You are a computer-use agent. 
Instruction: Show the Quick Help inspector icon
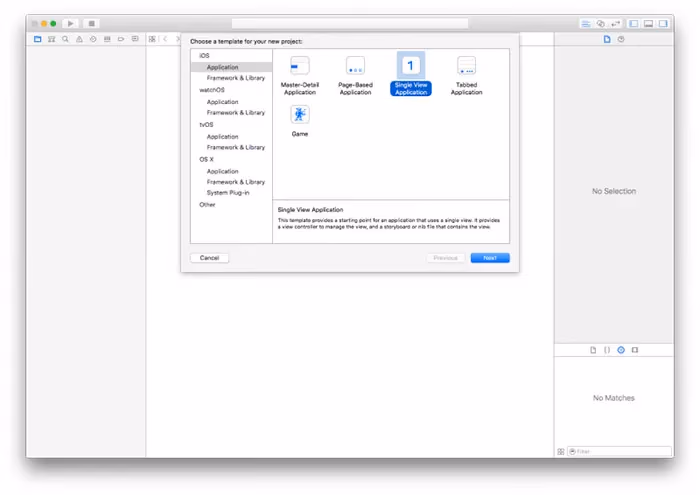pyautogui.click(x=621, y=39)
